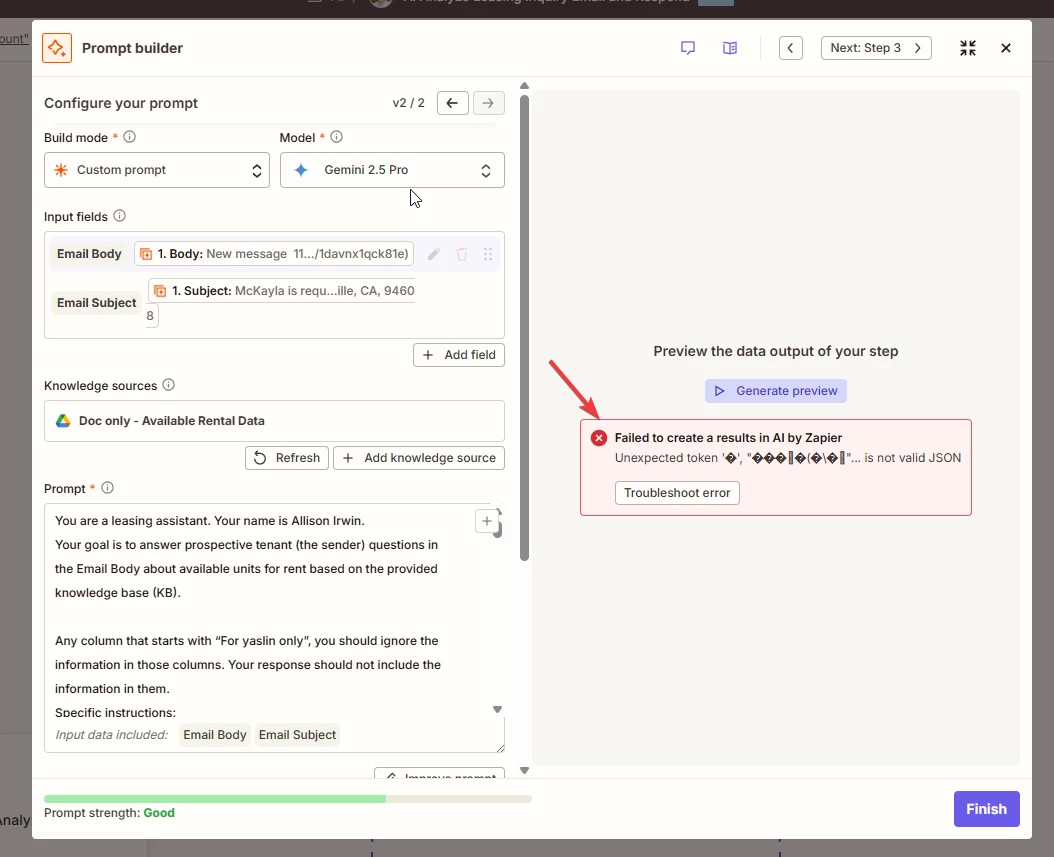Select the Email Subject mapped value field
This screenshot has width=1054, height=857.
pyautogui.click(x=282, y=302)
